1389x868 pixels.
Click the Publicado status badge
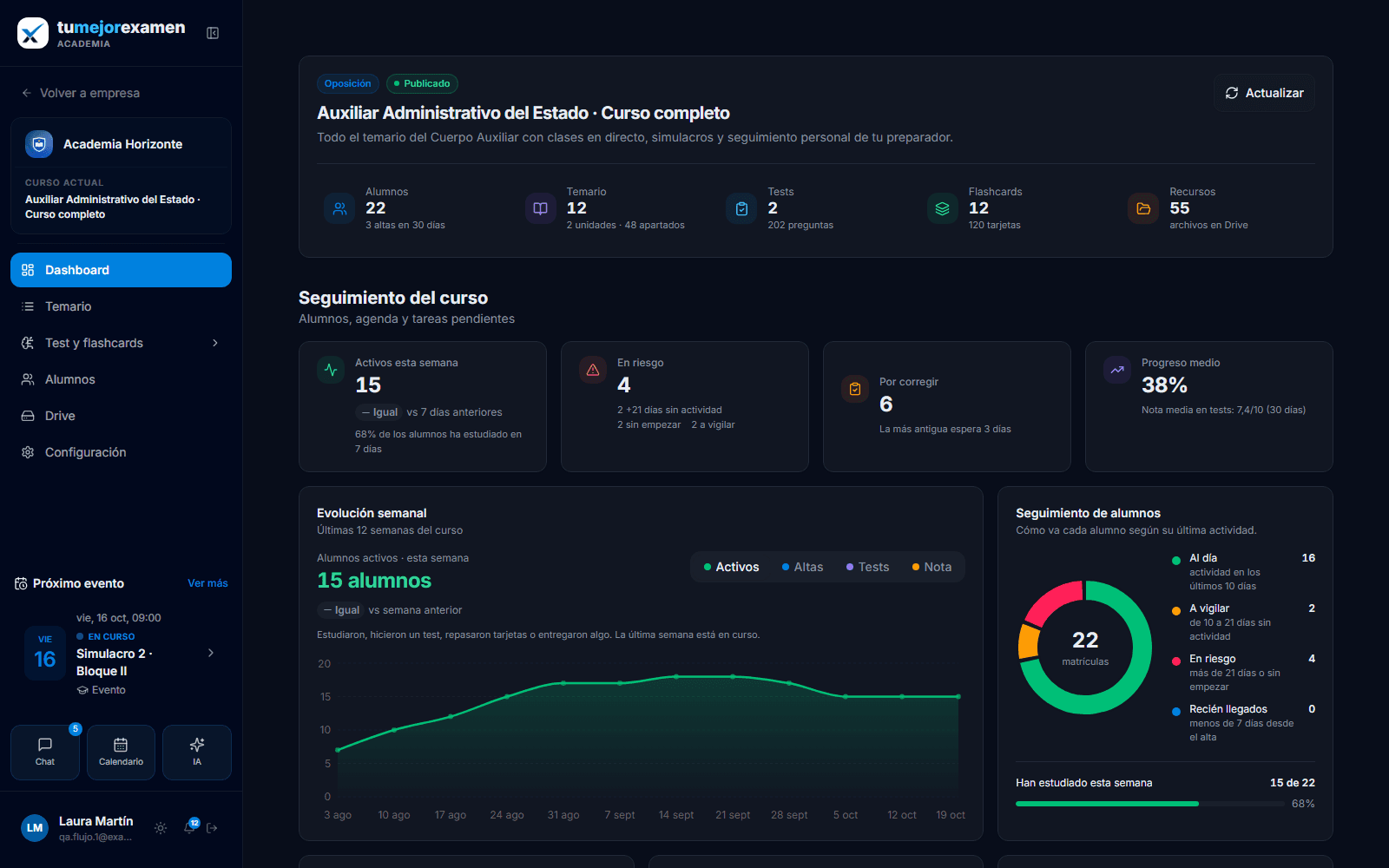(x=422, y=83)
